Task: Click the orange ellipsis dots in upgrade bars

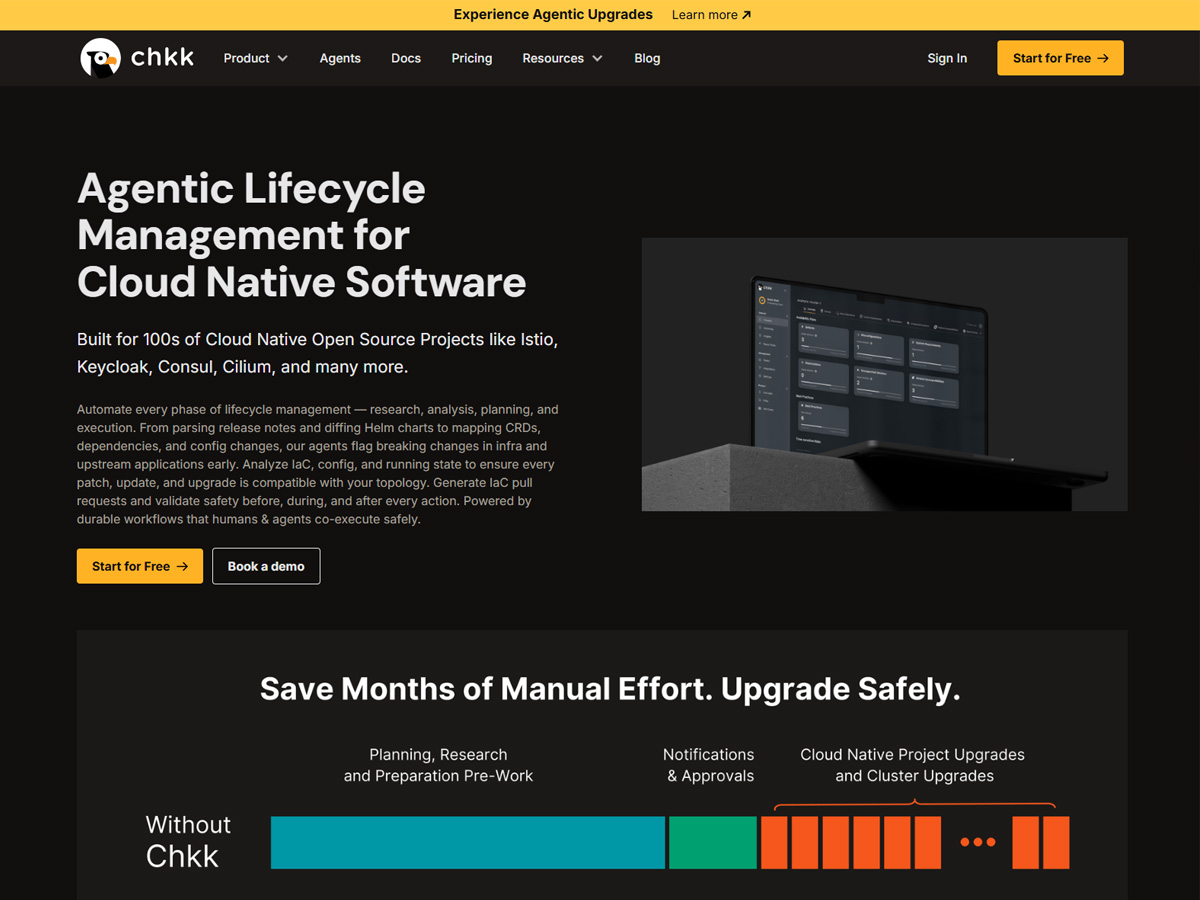Action: tap(977, 842)
